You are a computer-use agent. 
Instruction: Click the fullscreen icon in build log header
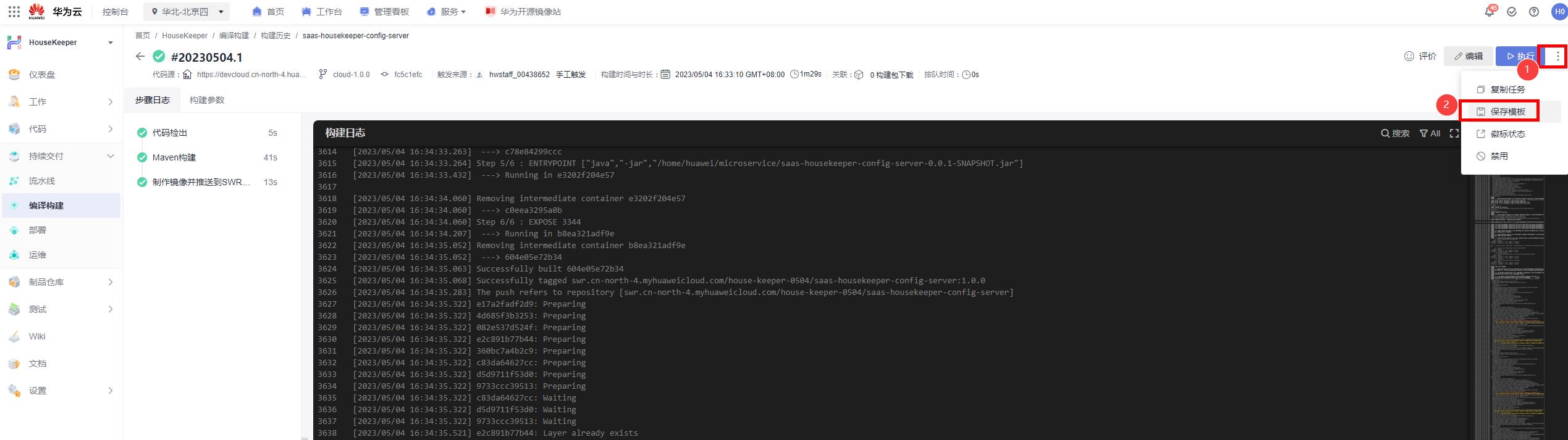[1454, 133]
